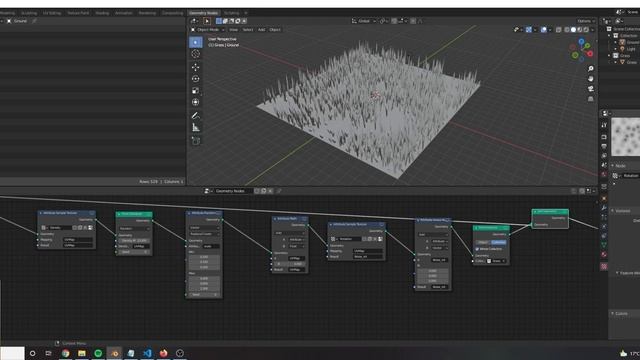Collapse the Collection row in outliner
640x360 pixels.
tap(609, 36)
